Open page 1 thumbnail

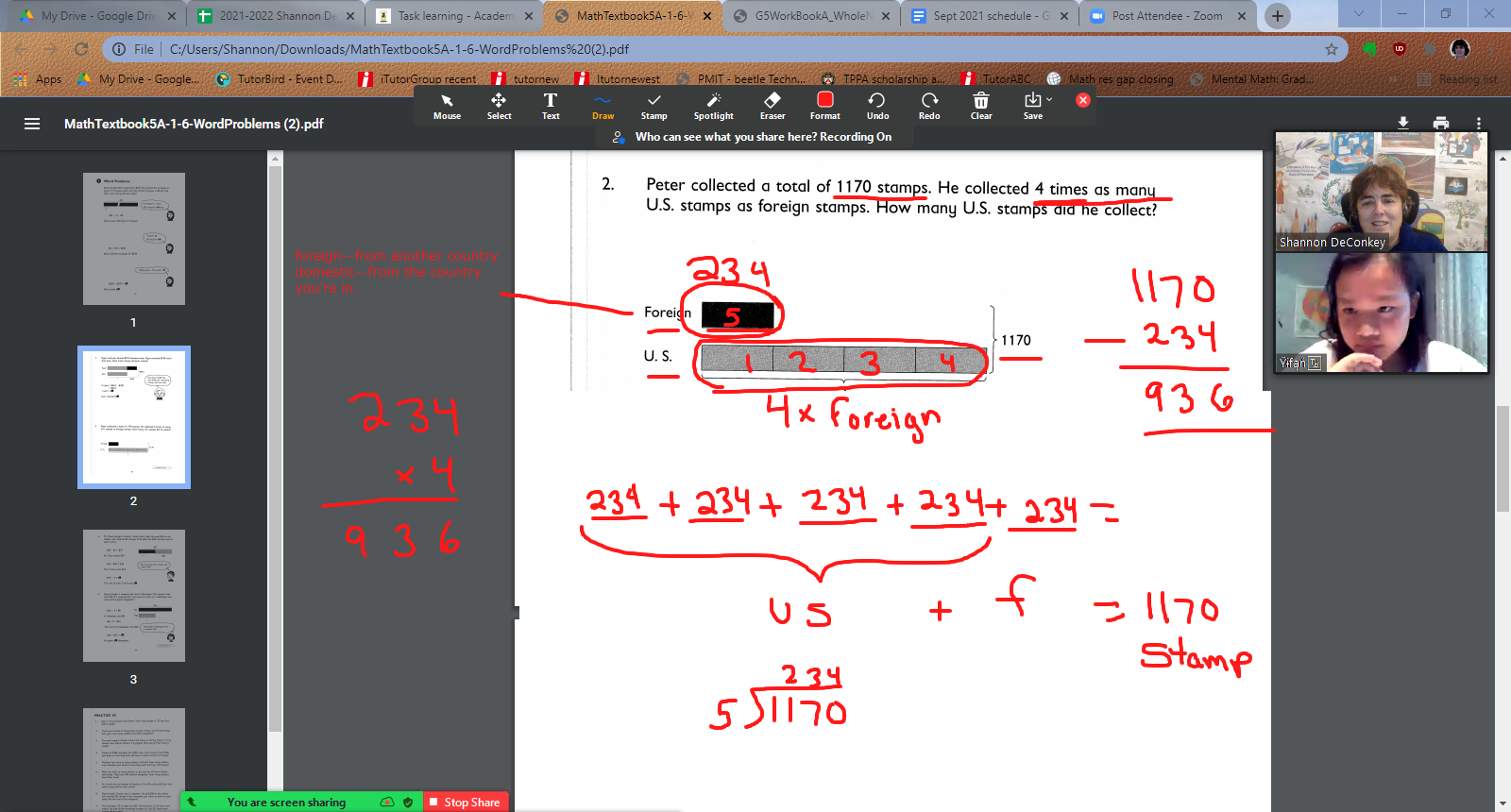134,239
